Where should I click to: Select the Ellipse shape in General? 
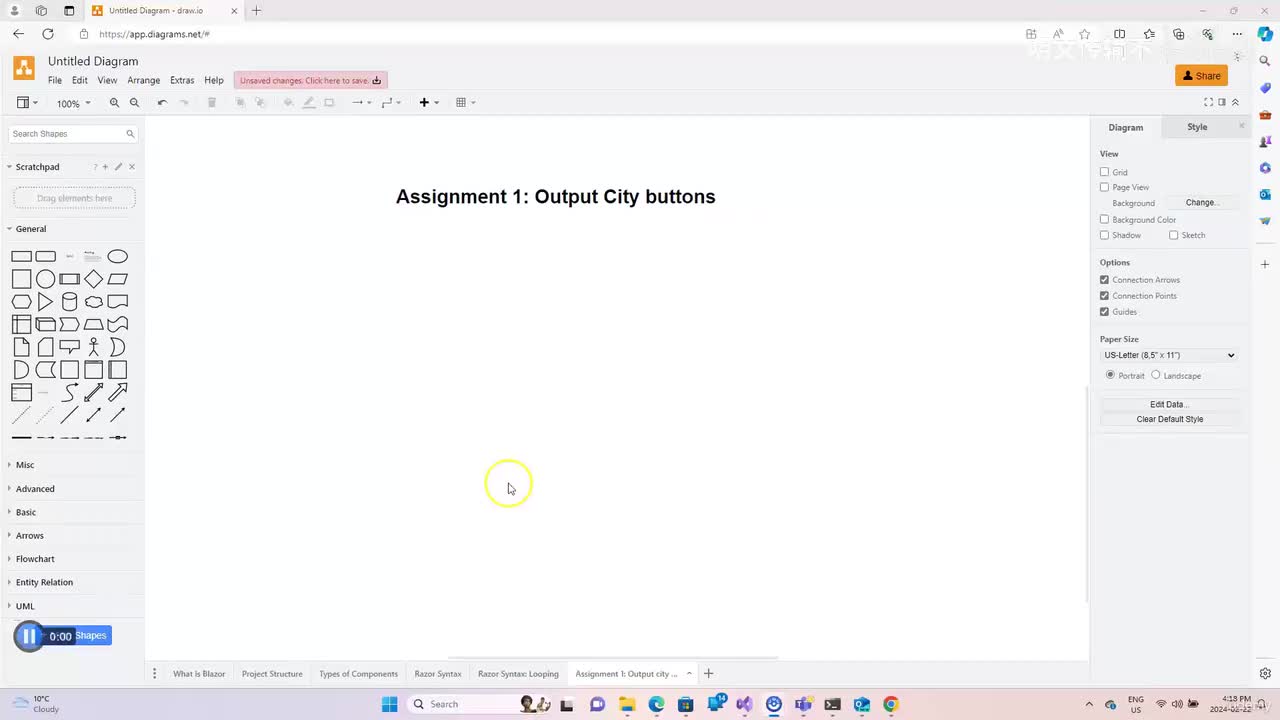tap(118, 256)
